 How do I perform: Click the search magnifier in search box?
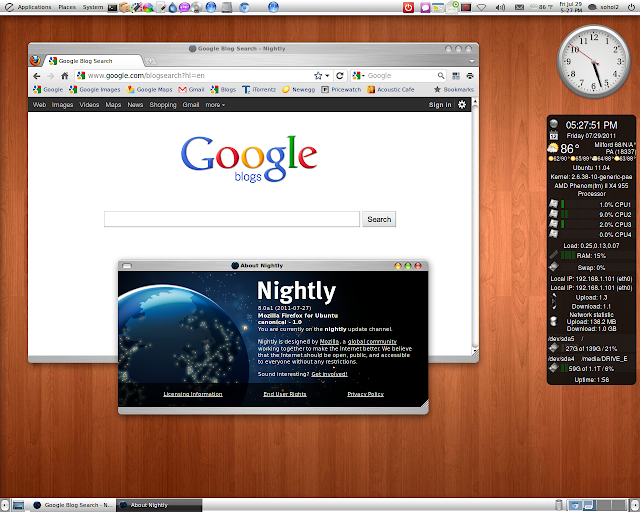pyautogui.click(x=441, y=76)
